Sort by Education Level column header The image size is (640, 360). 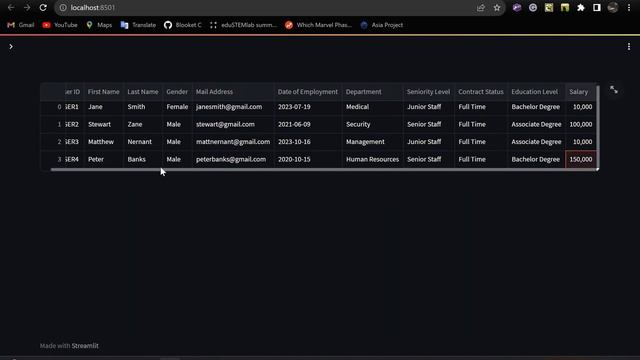(536, 92)
